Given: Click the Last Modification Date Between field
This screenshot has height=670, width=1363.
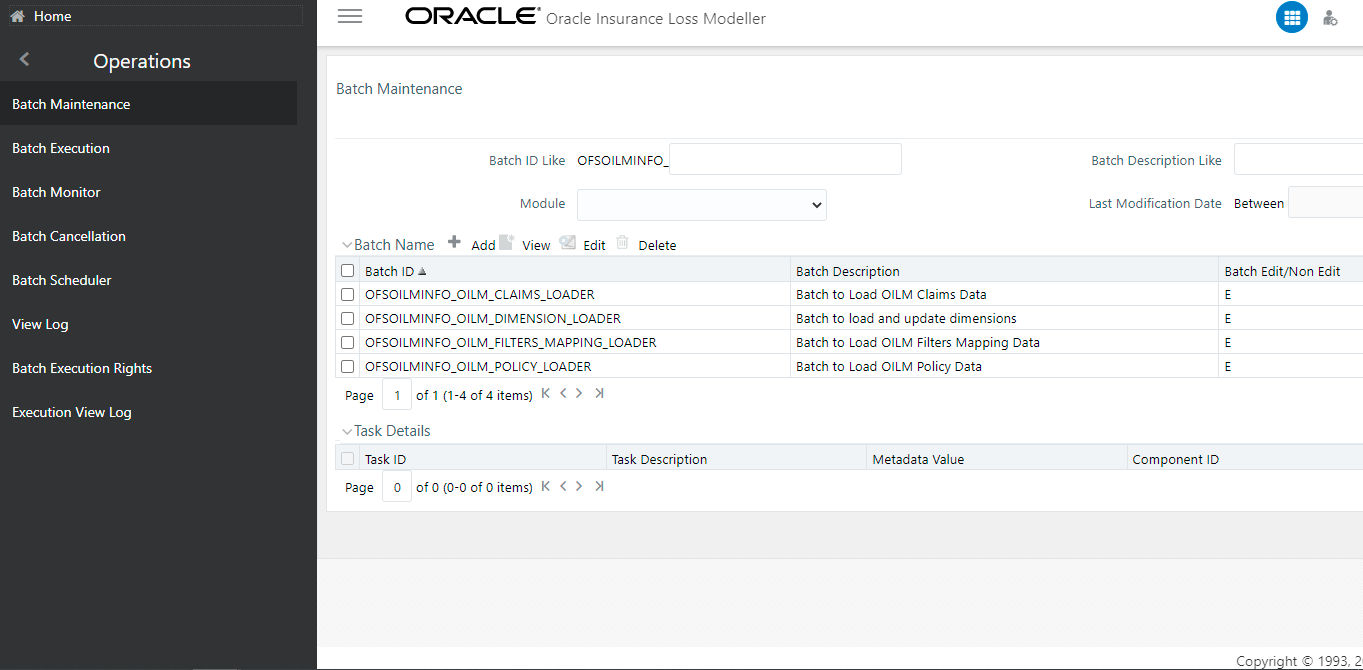Looking at the screenshot, I should 1325,202.
